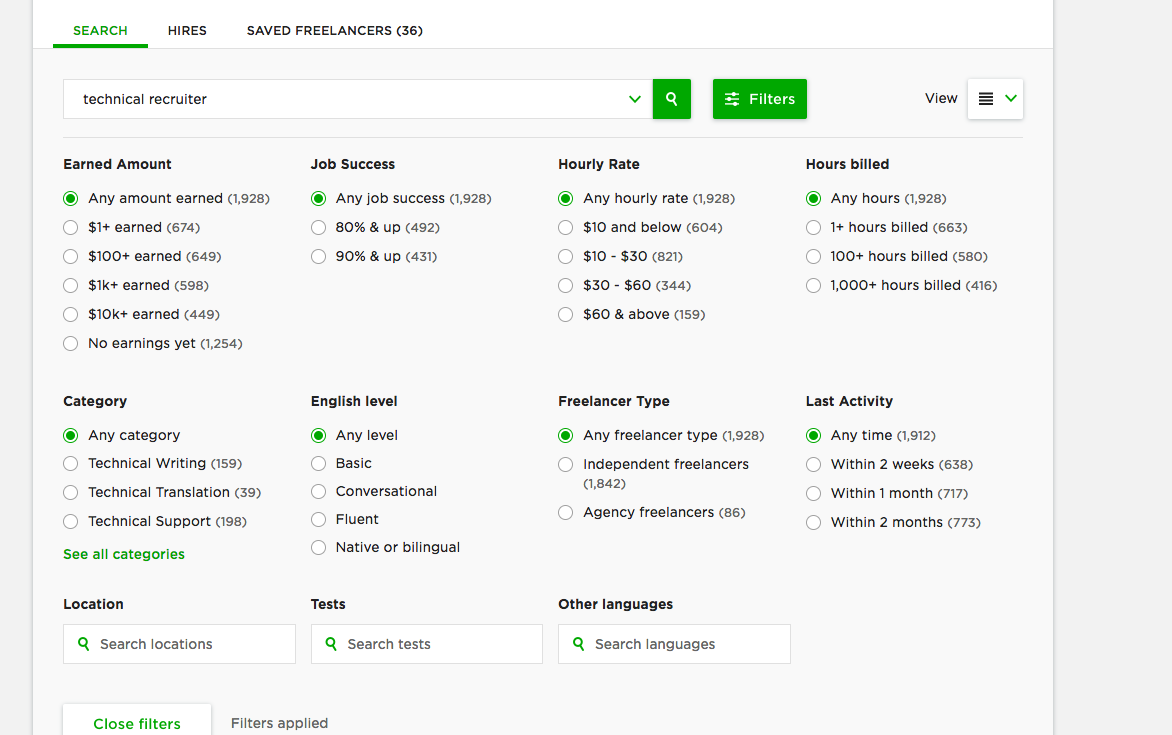Select Agency freelancers type
1172x735 pixels.
pyautogui.click(x=566, y=513)
